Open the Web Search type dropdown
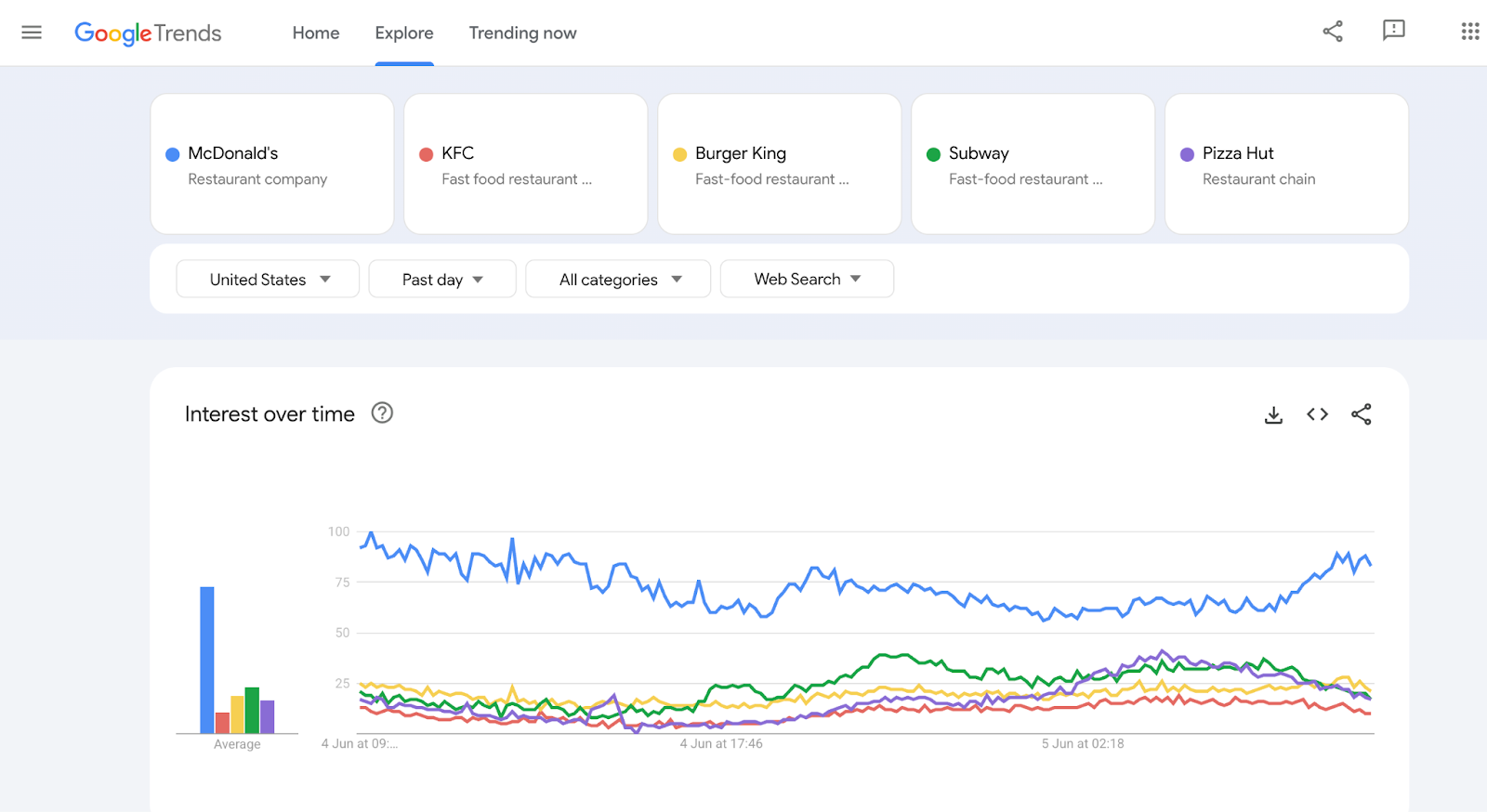 tap(807, 279)
